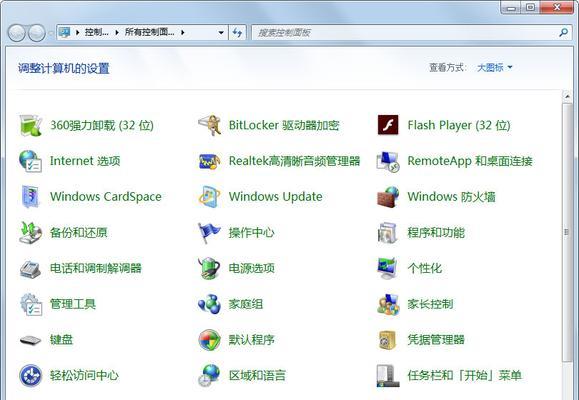
Task: Open the 操作中心 flag icon
Action: pos(209,232)
